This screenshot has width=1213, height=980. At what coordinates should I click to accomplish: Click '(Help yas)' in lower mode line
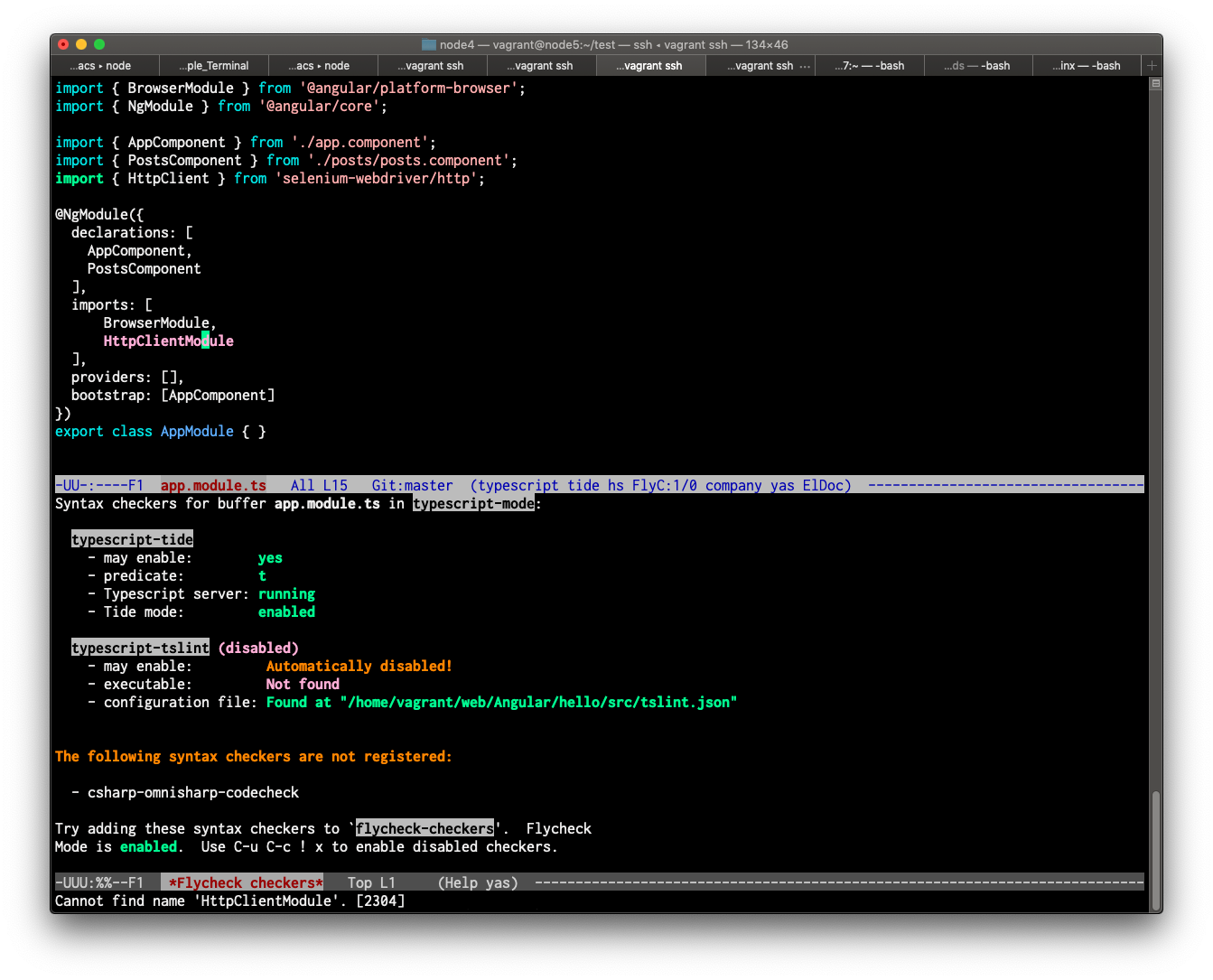click(478, 883)
